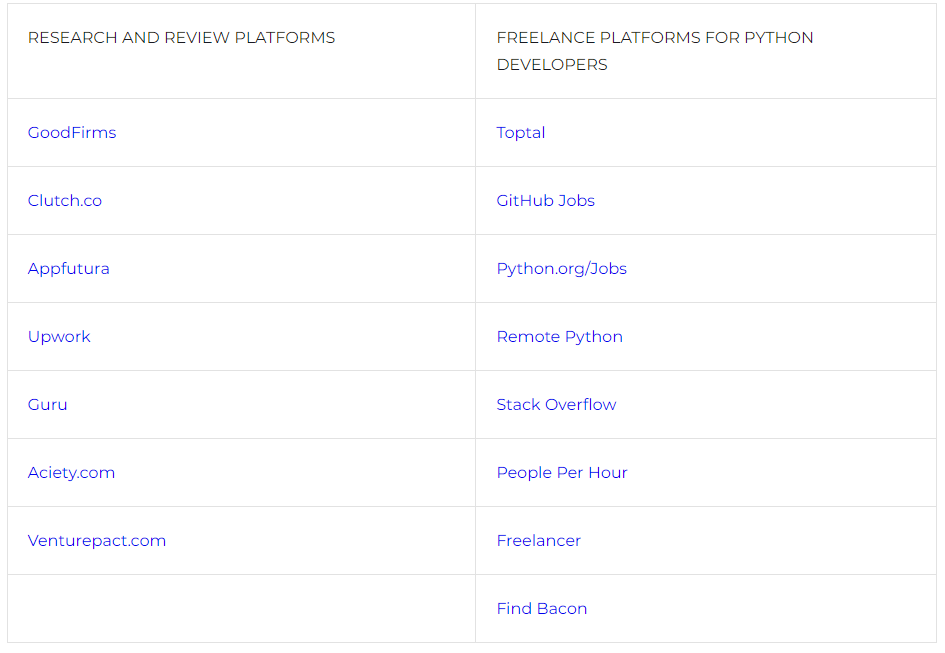Click the Appfutura link
Viewport: 945px width, 653px height.
(x=69, y=269)
